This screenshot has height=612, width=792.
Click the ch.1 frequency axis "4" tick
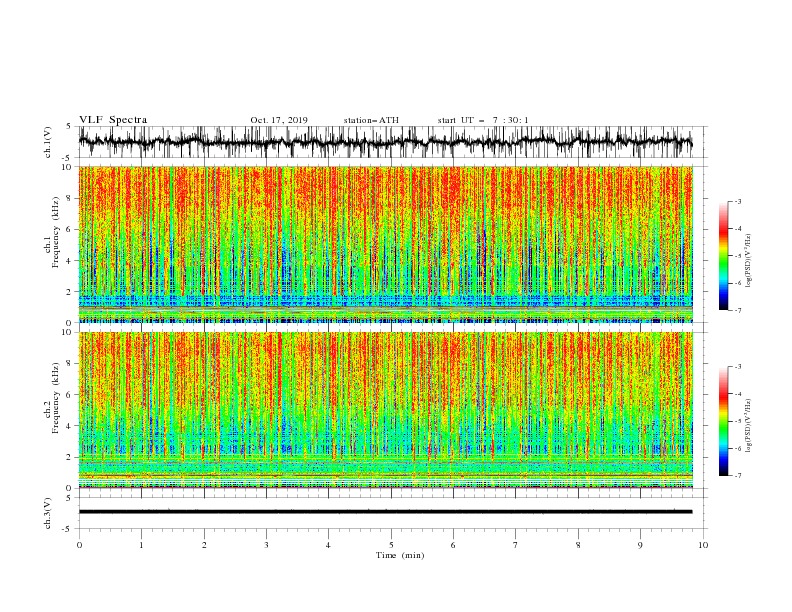click(70, 261)
